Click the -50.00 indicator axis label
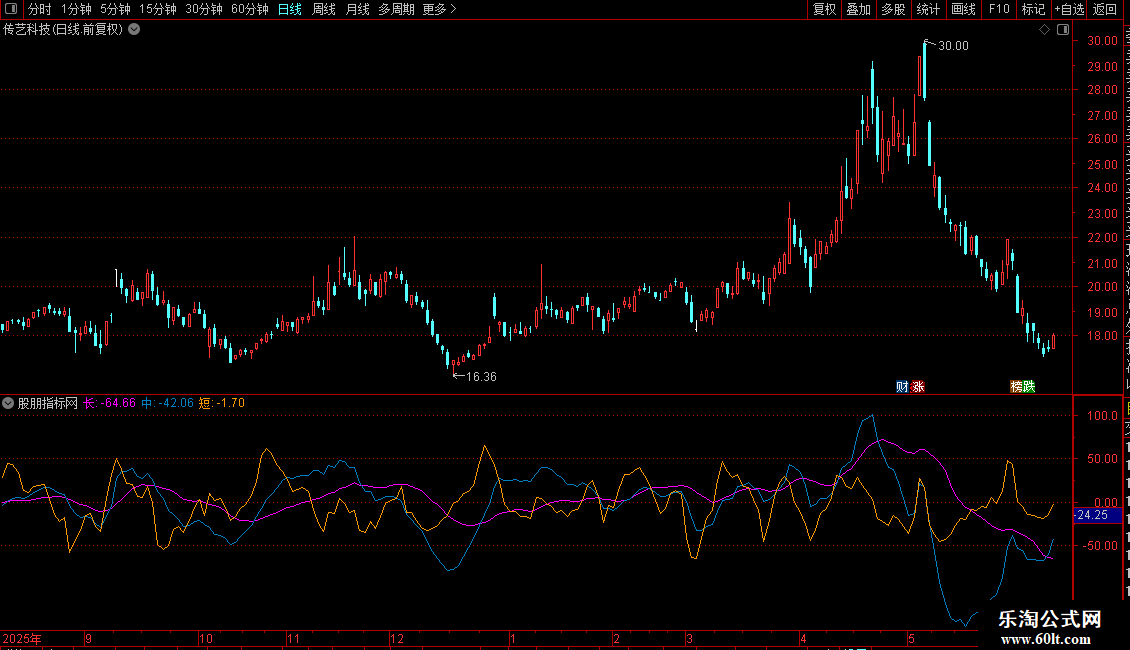Image resolution: width=1130 pixels, height=650 pixels. [x=1101, y=546]
